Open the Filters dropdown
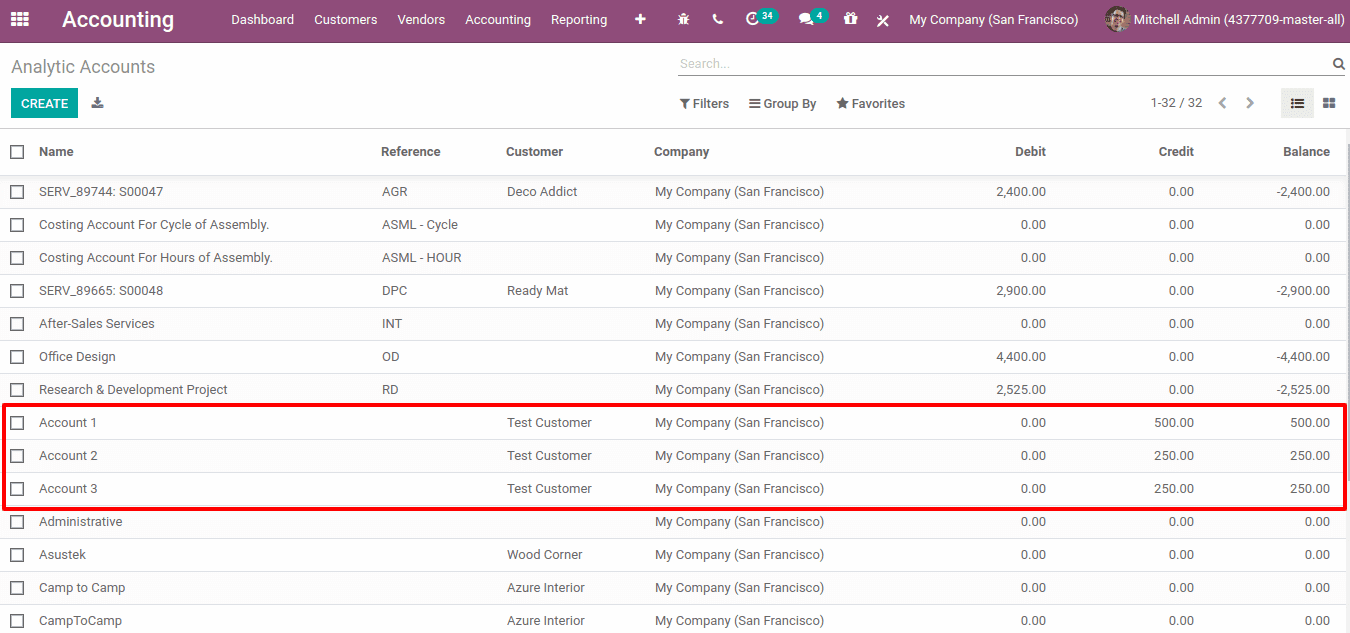The image size is (1350, 633). (x=704, y=104)
